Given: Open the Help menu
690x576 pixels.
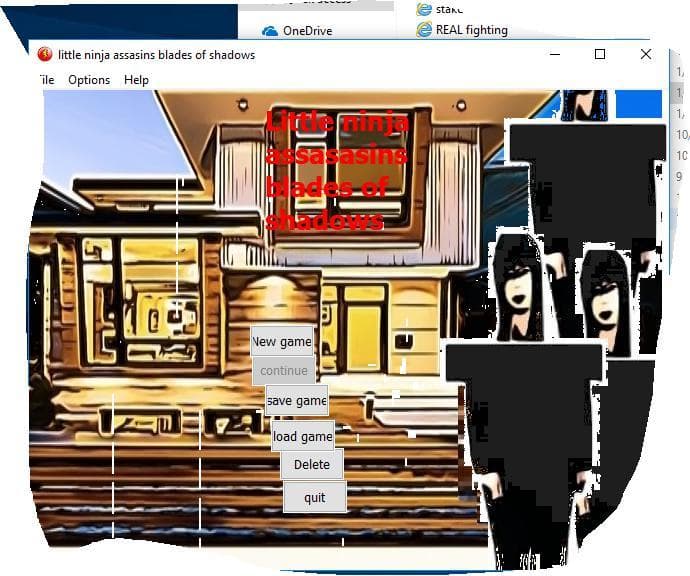Looking at the screenshot, I should coord(136,80).
